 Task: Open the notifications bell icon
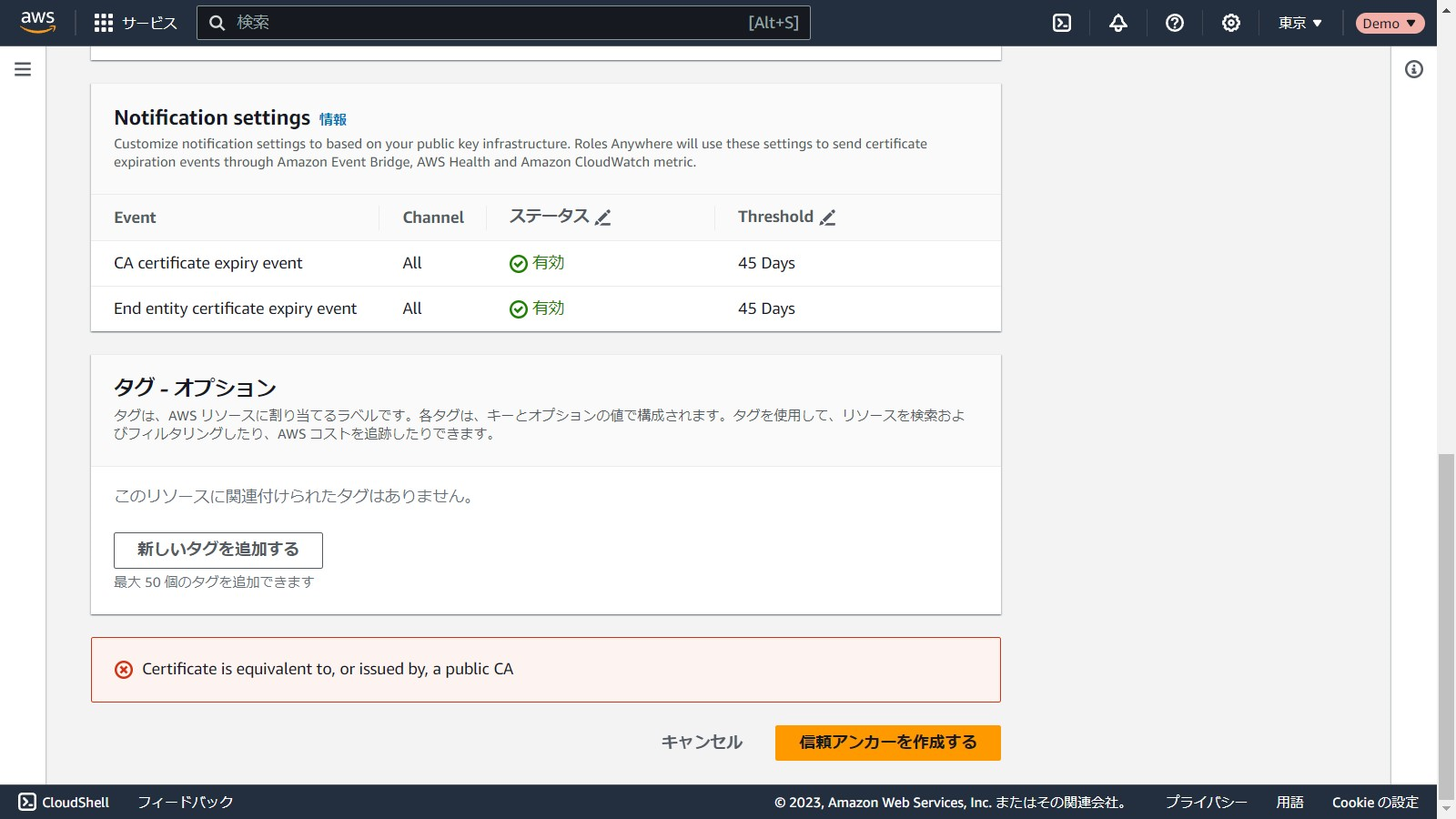(1118, 23)
